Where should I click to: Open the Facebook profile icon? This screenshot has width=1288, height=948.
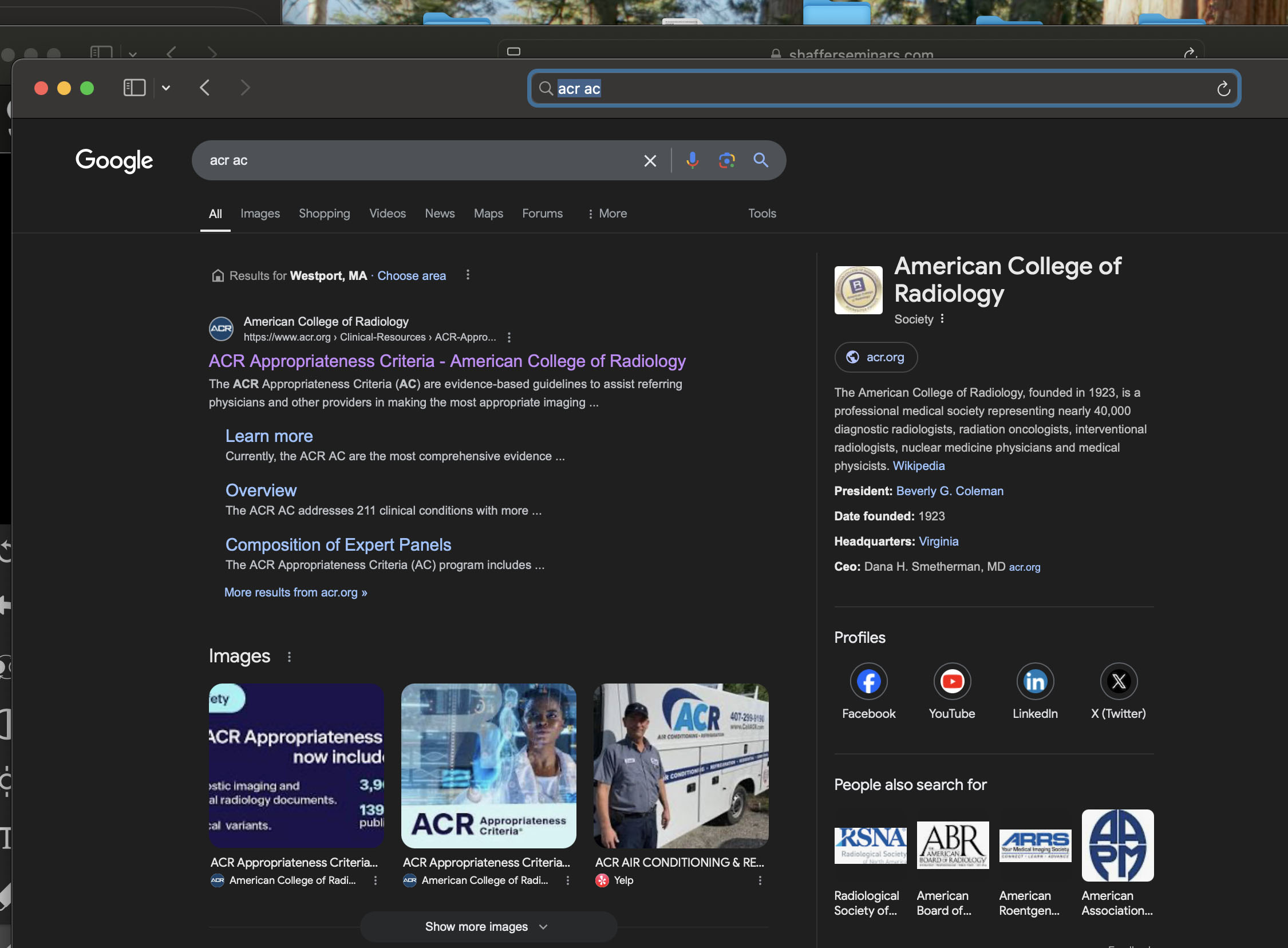pyautogui.click(x=868, y=681)
